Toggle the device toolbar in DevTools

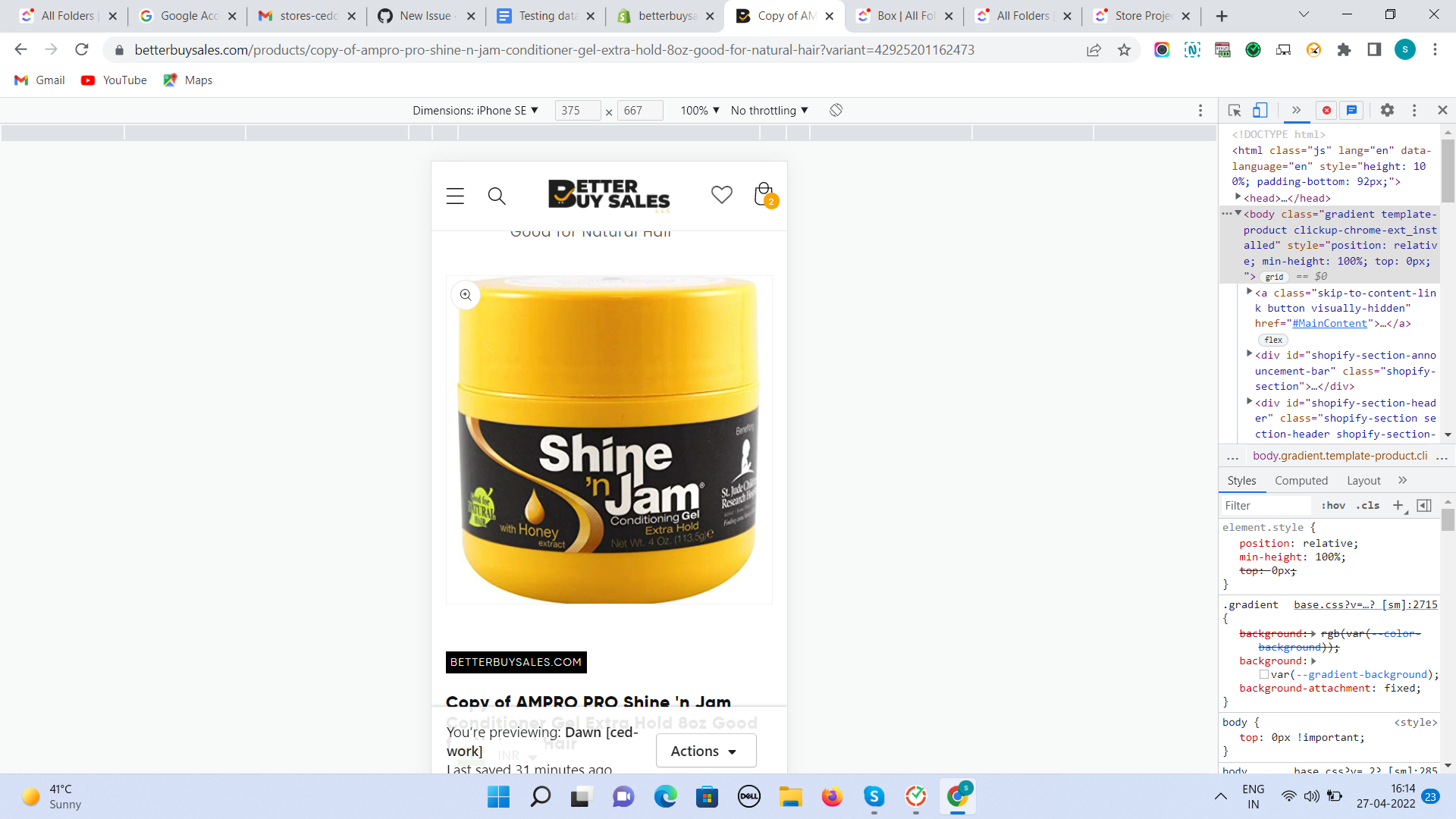pos(1260,111)
